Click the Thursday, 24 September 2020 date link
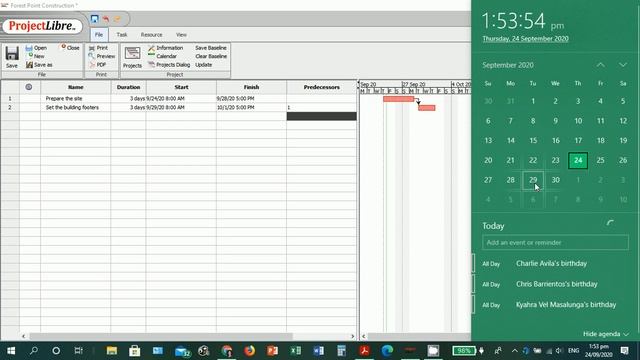This screenshot has height=360, width=640. [x=525, y=39]
